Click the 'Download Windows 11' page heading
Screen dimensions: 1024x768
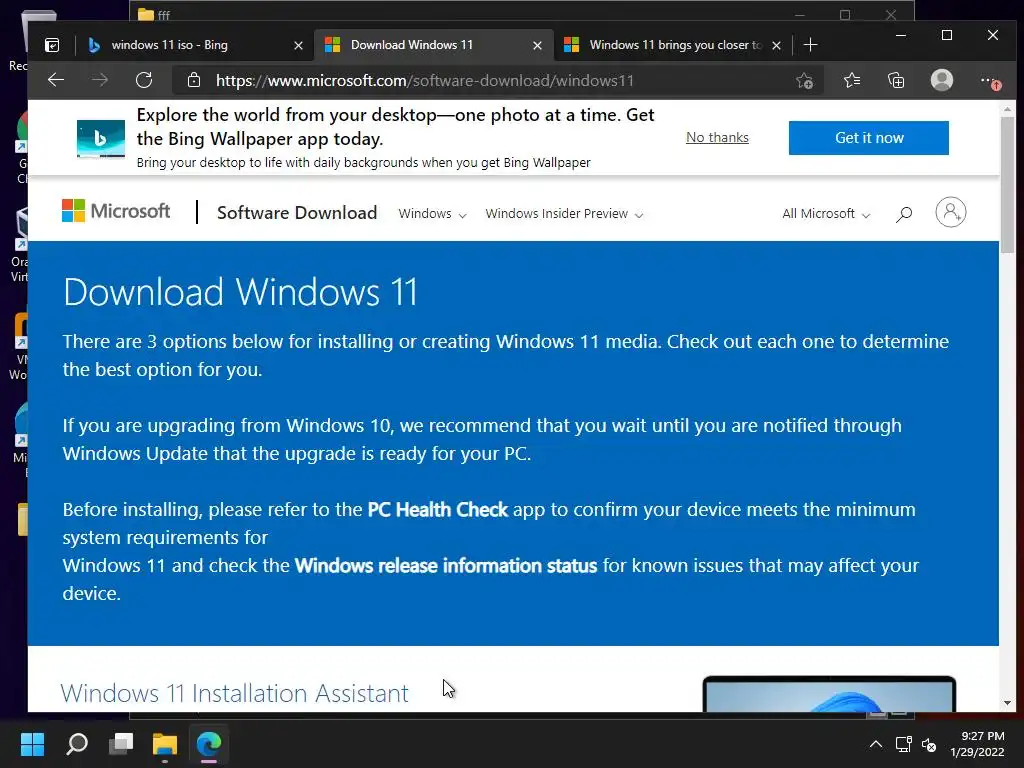[x=240, y=291]
